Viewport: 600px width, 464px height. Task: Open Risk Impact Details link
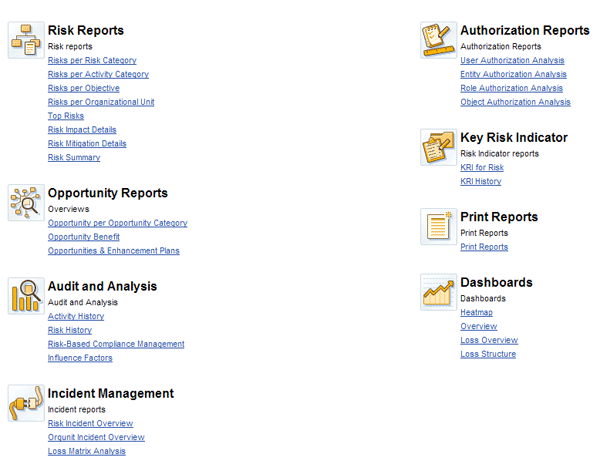point(82,130)
